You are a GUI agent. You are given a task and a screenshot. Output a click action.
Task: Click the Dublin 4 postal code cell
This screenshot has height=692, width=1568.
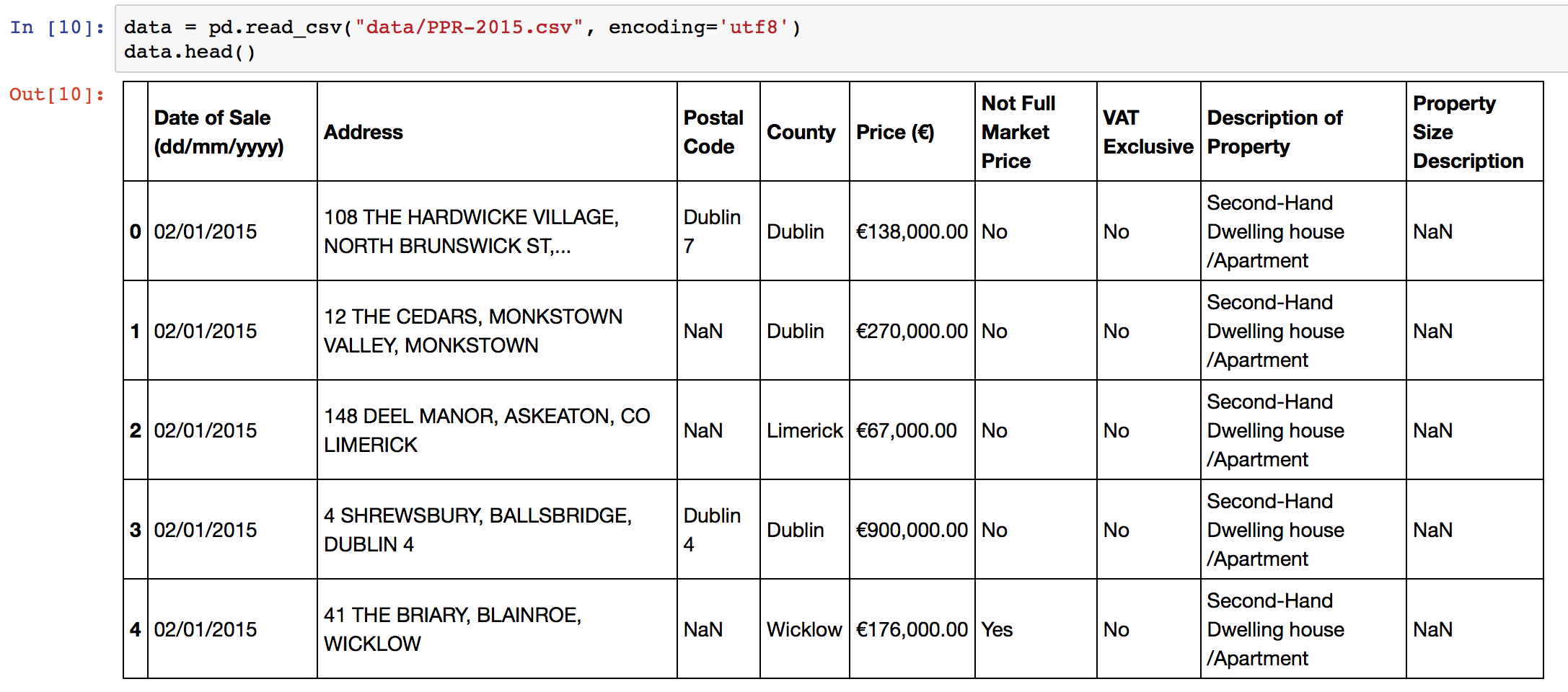(712, 530)
